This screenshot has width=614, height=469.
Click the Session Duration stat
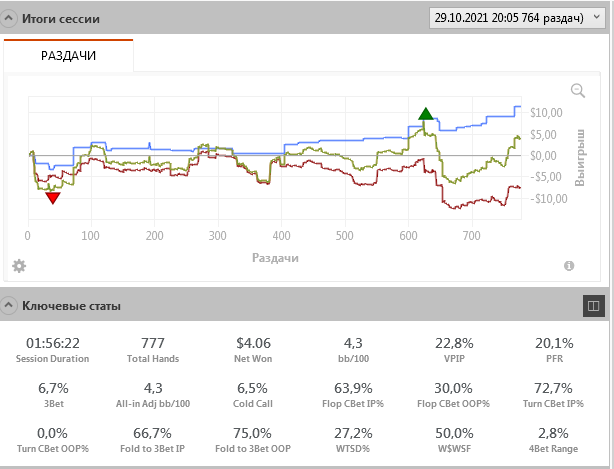(x=52, y=350)
